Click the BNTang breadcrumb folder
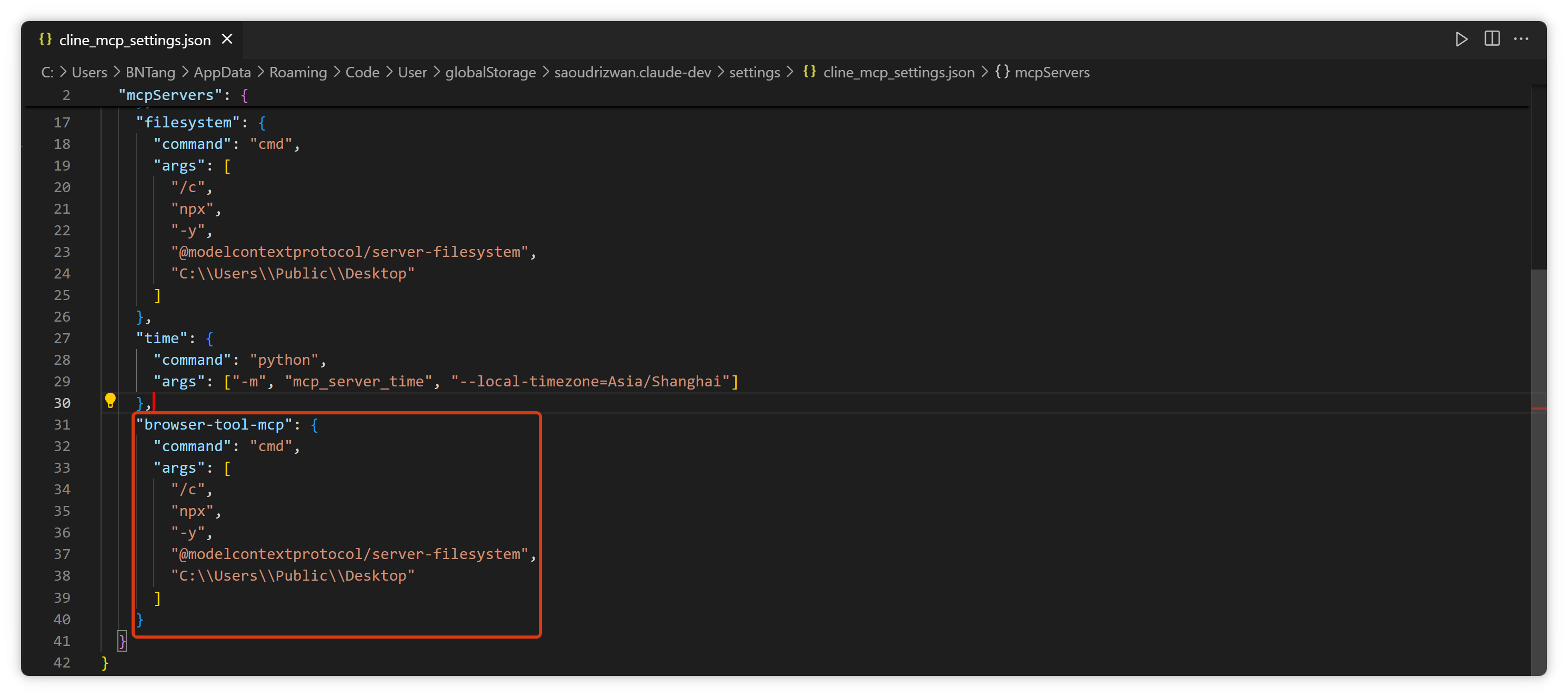Viewport: 1568px width, 697px height. 150,73
